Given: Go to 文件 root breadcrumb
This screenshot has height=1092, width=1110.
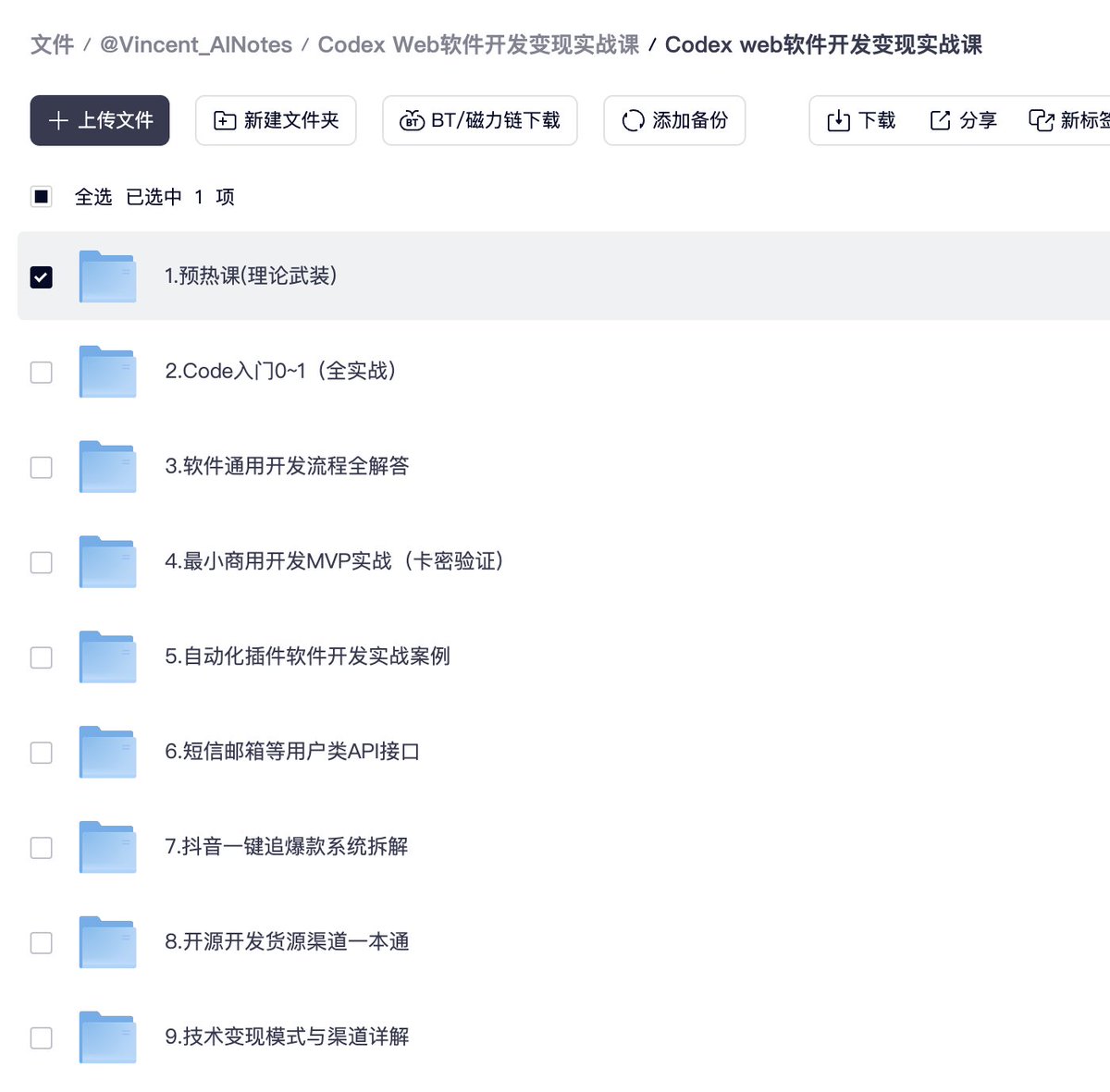Looking at the screenshot, I should click(x=52, y=44).
